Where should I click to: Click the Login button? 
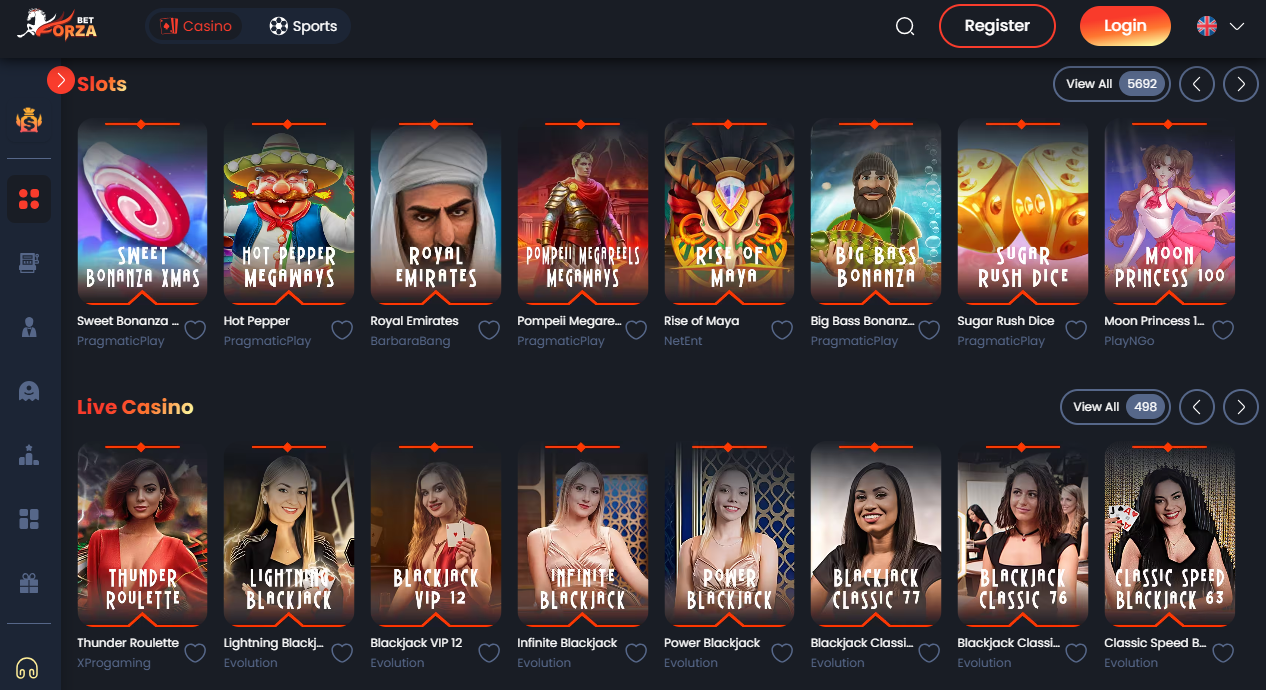click(x=1125, y=26)
